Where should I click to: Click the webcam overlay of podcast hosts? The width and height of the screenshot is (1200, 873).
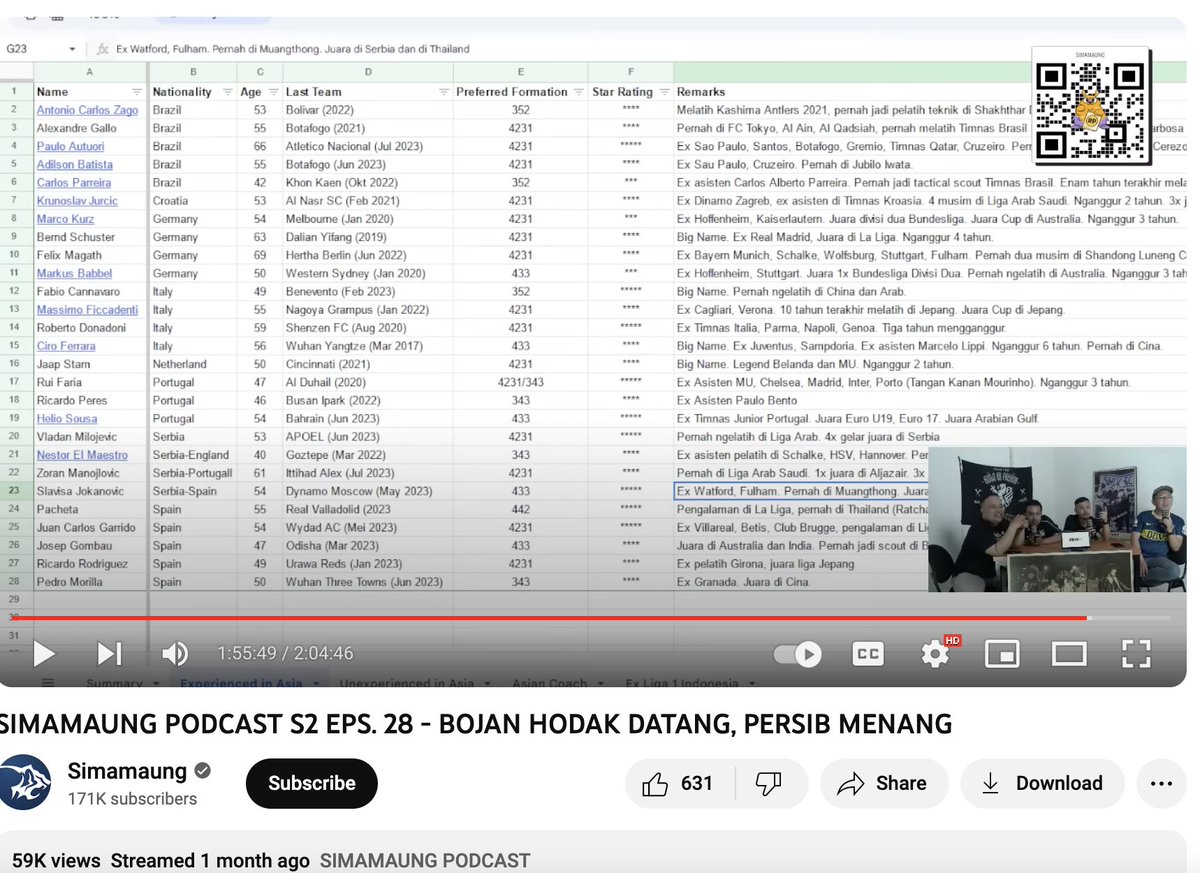point(1057,519)
